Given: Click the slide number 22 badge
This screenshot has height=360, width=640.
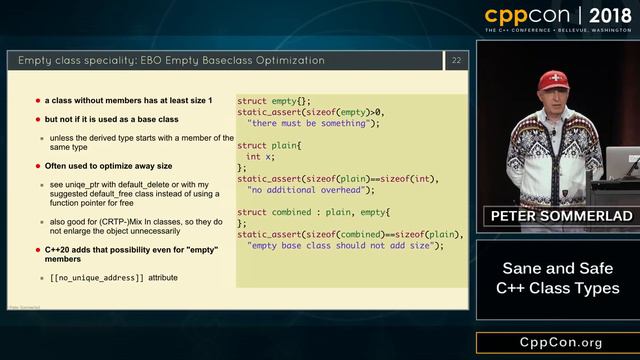Looking at the screenshot, I should click(x=456, y=60).
